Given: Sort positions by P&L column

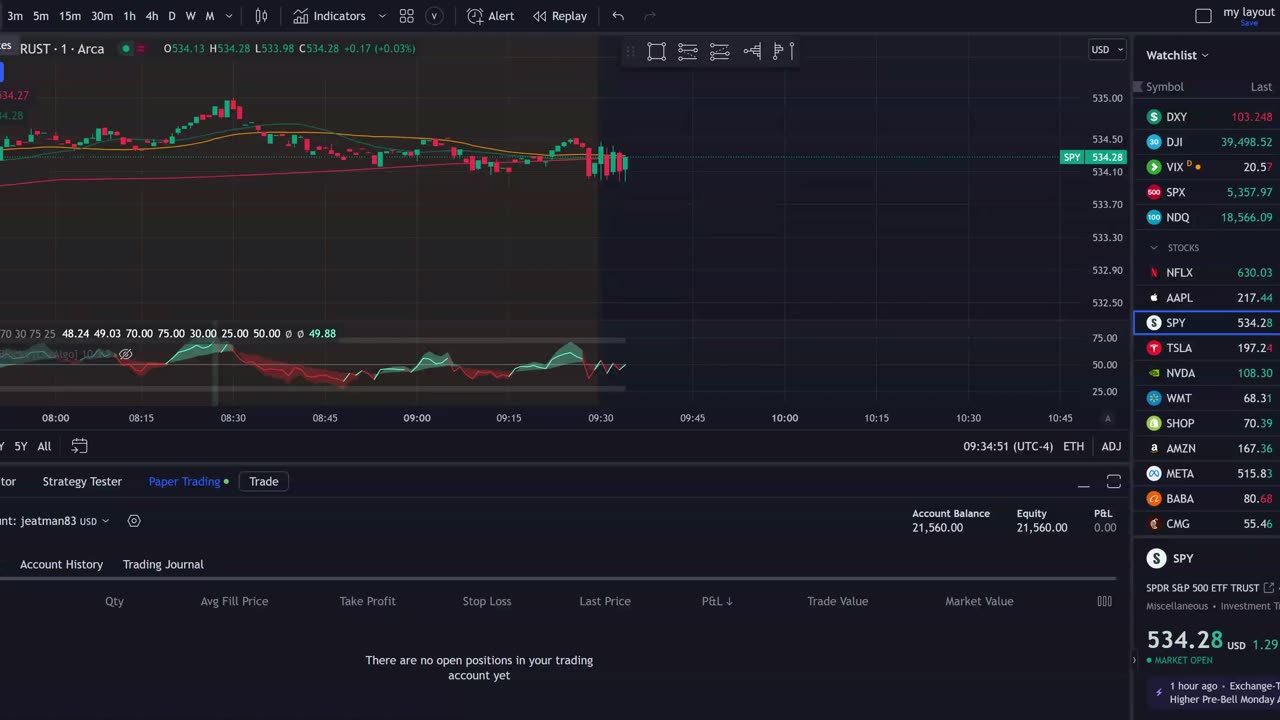Looking at the screenshot, I should click(x=717, y=601).
